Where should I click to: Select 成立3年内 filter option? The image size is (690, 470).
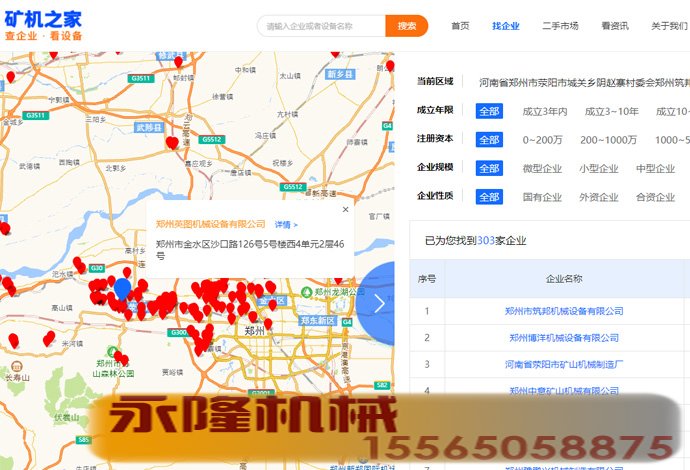(545, 111)
